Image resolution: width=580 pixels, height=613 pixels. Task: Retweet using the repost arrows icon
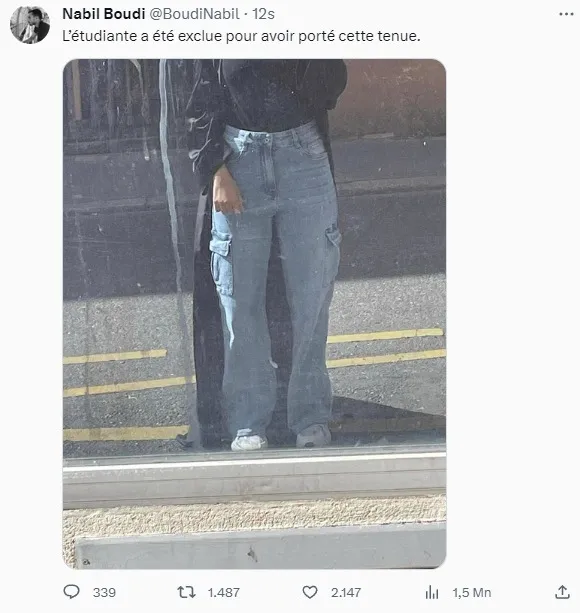[186, 592]
